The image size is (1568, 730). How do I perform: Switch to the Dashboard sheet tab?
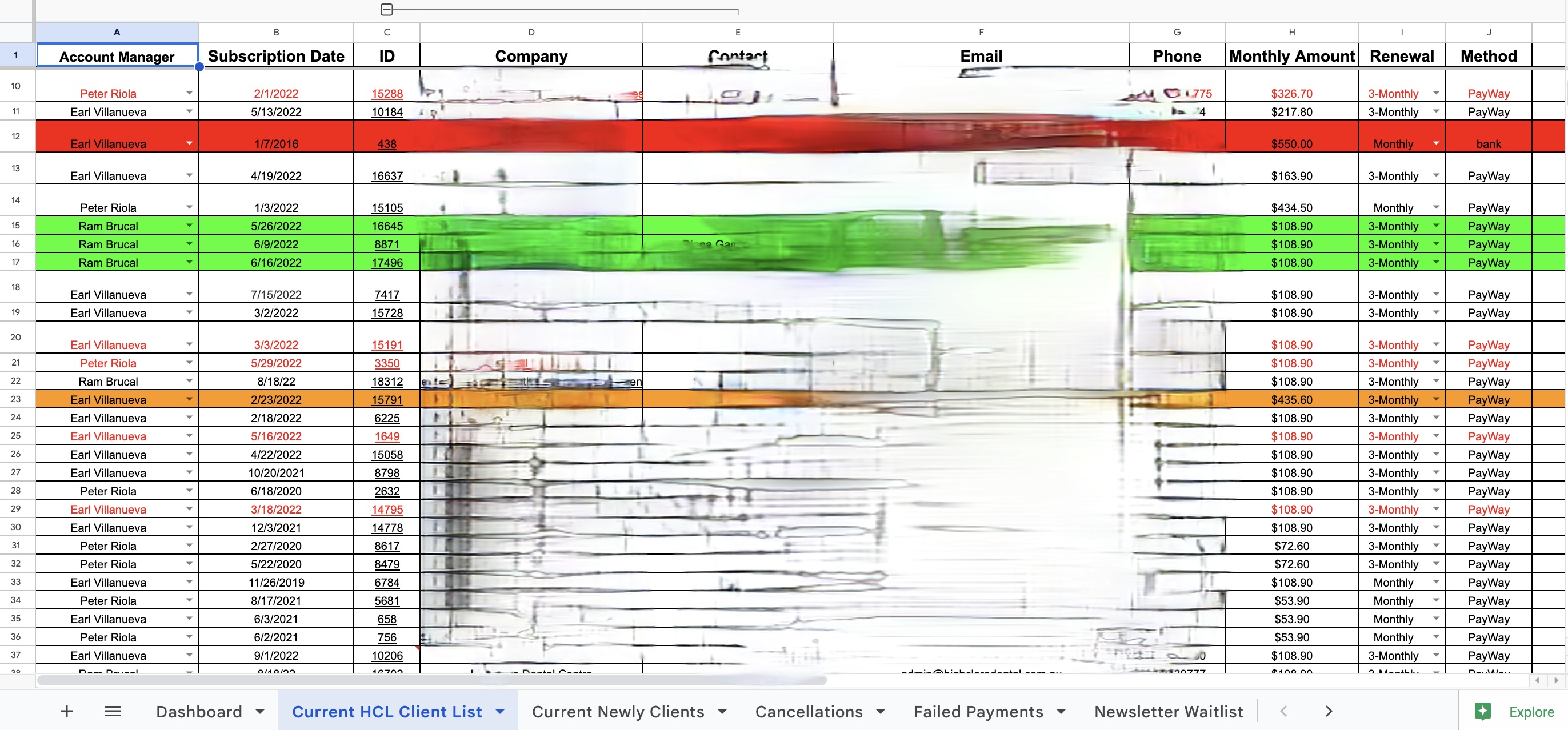point(199,711)
